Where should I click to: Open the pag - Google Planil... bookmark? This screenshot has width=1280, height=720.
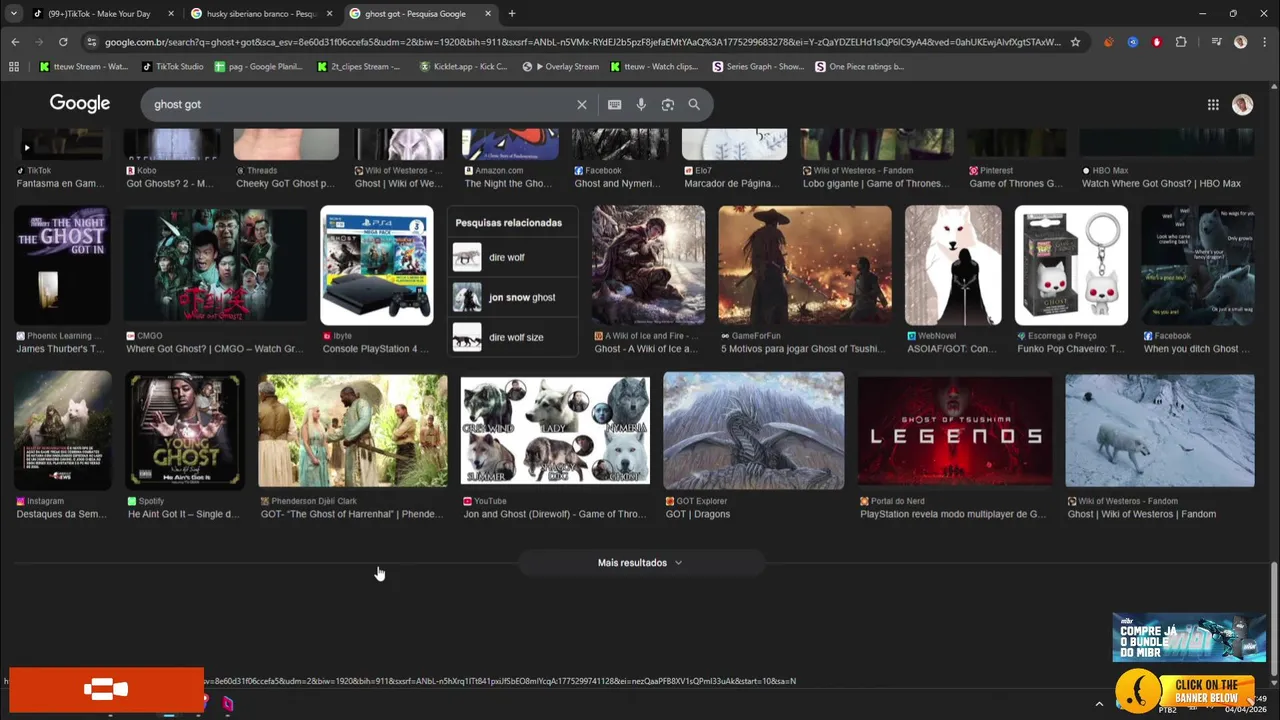[x=259, y=67]
